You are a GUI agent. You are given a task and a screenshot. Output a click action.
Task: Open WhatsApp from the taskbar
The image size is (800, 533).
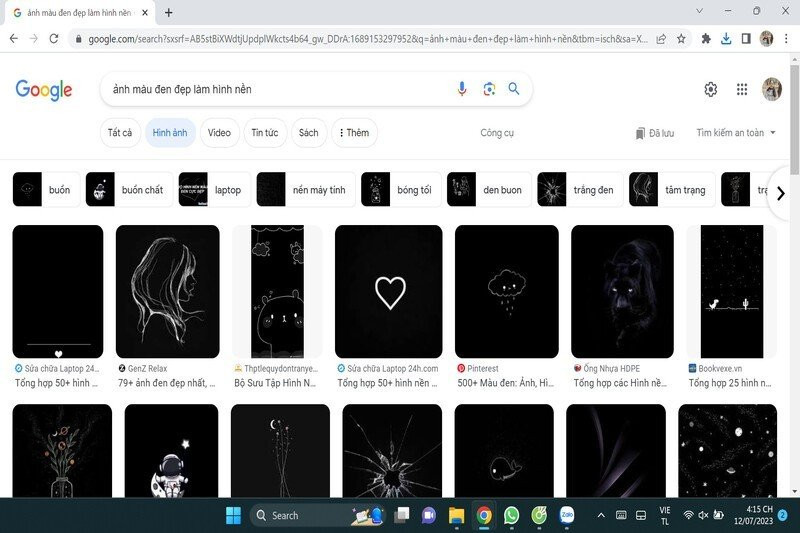pos(511,516)
